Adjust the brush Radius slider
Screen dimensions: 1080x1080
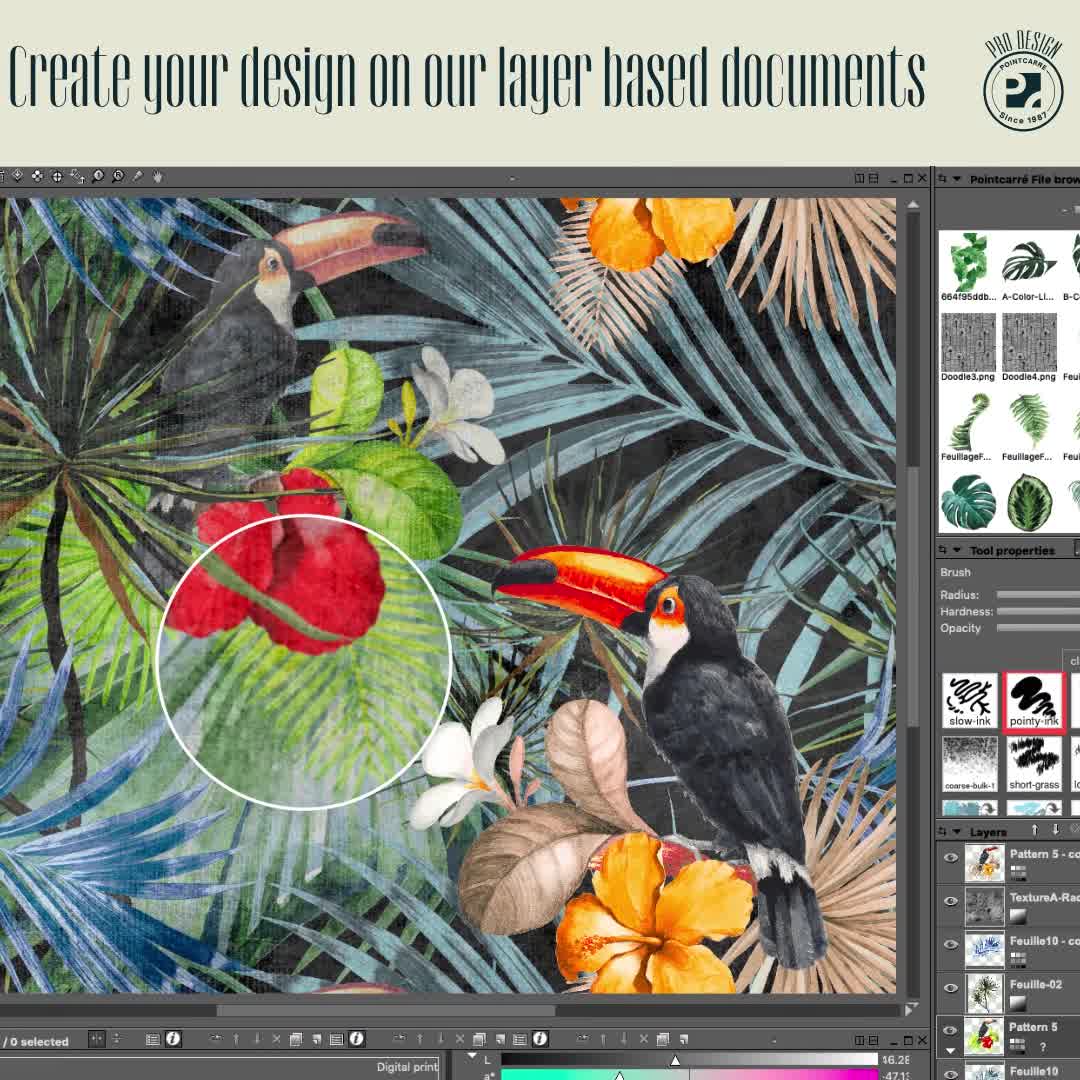point(1038,594)
